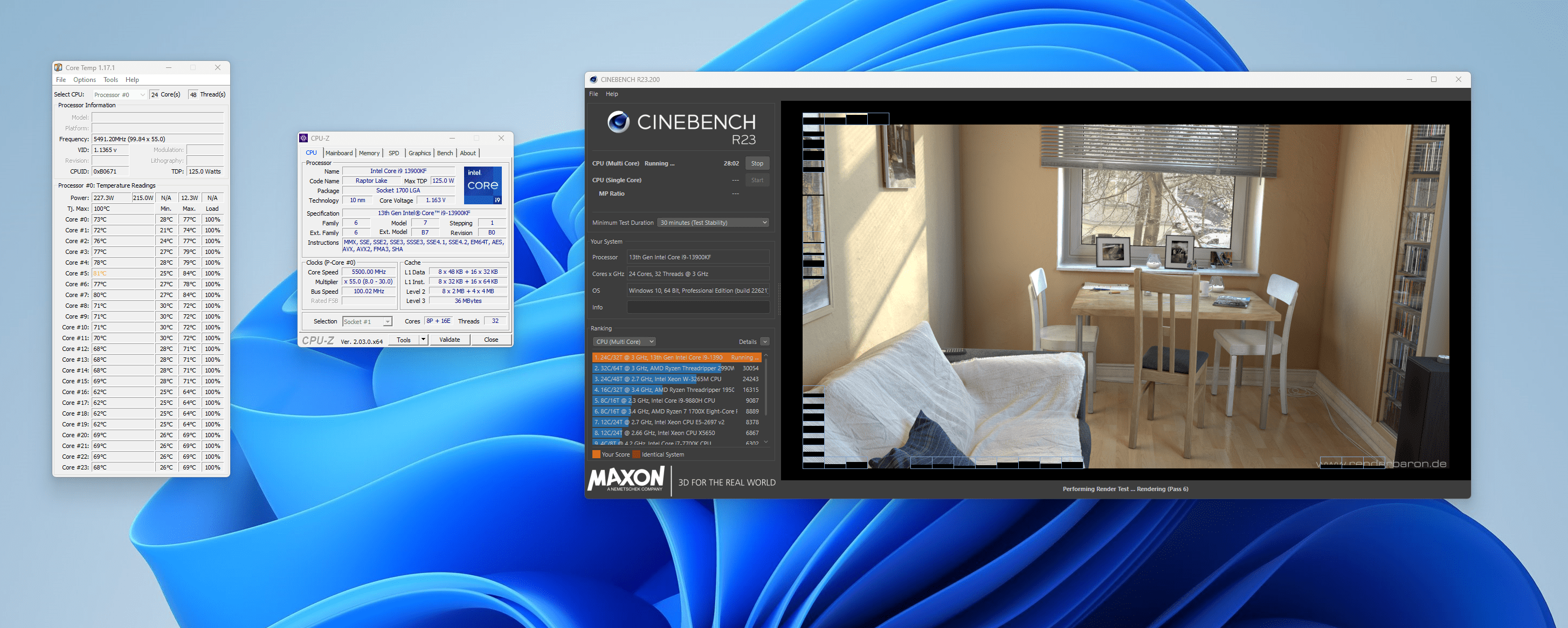Open the Socket #1 selection dropdown in CPU-Z
This screenshot has width=1568, height=628.
tap(367, 321)
